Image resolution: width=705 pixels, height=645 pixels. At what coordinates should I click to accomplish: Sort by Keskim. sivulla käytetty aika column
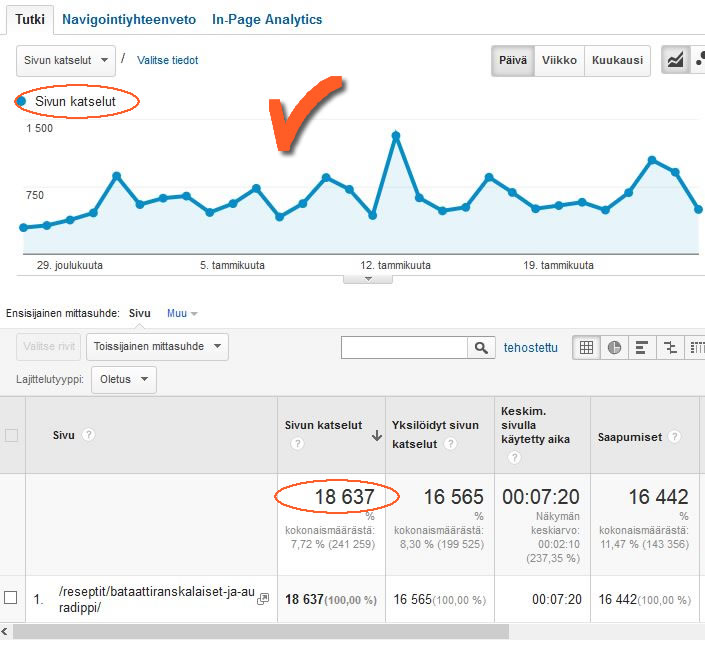[x=535, y=425]
